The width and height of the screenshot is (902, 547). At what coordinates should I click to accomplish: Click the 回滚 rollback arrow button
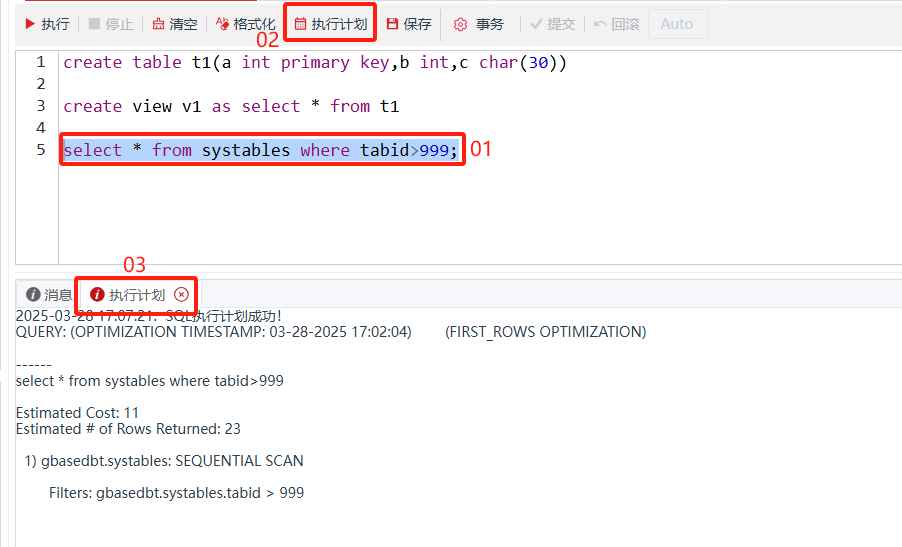pos(600,24)
